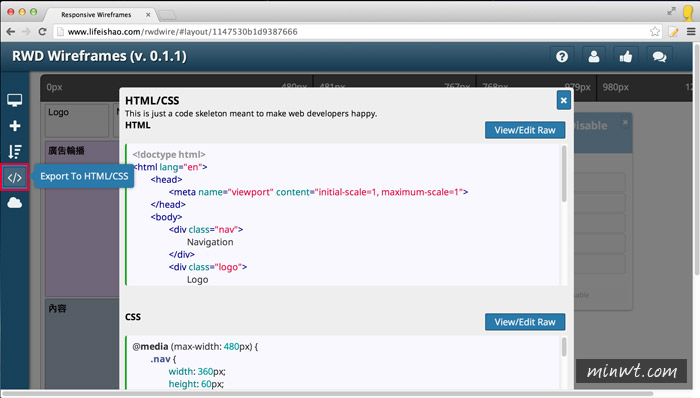Viewport: 700px width, 398px height.
Task: Click the Export To HTML/CSS code icon
Action: pos(15,178)
